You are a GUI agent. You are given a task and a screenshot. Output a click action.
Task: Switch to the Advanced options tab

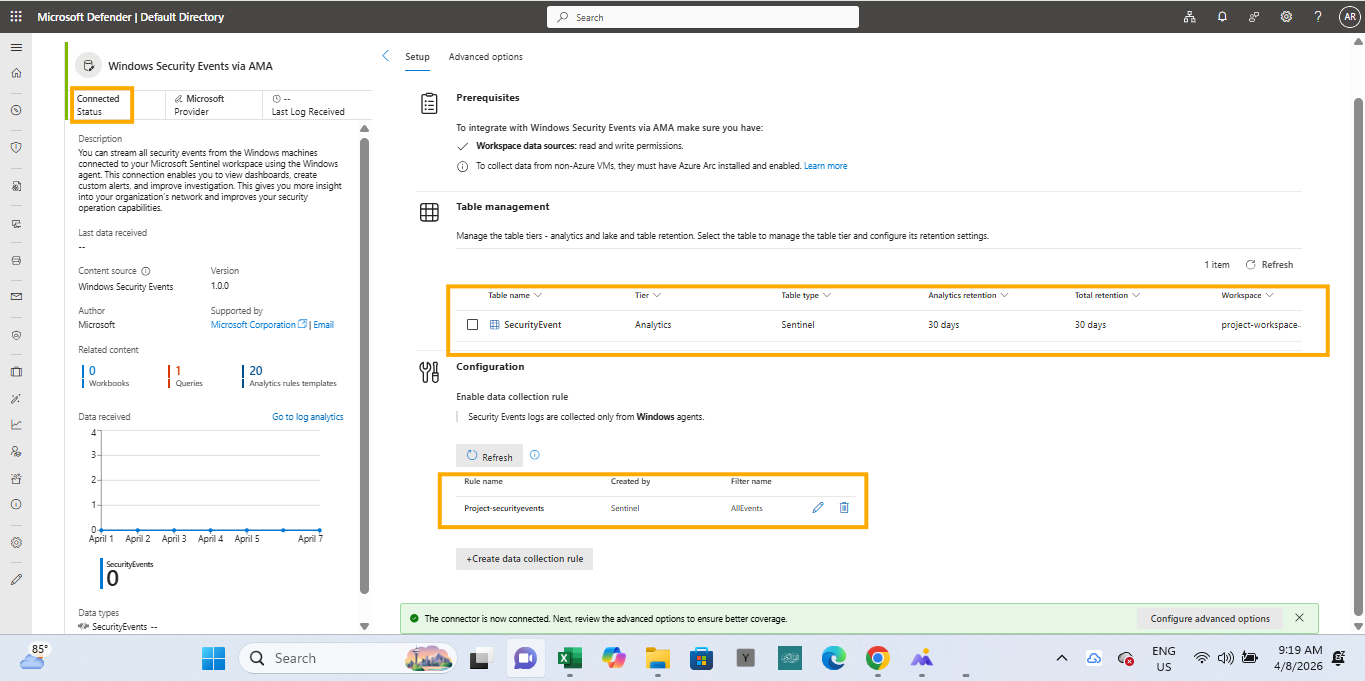coord(485,57)
